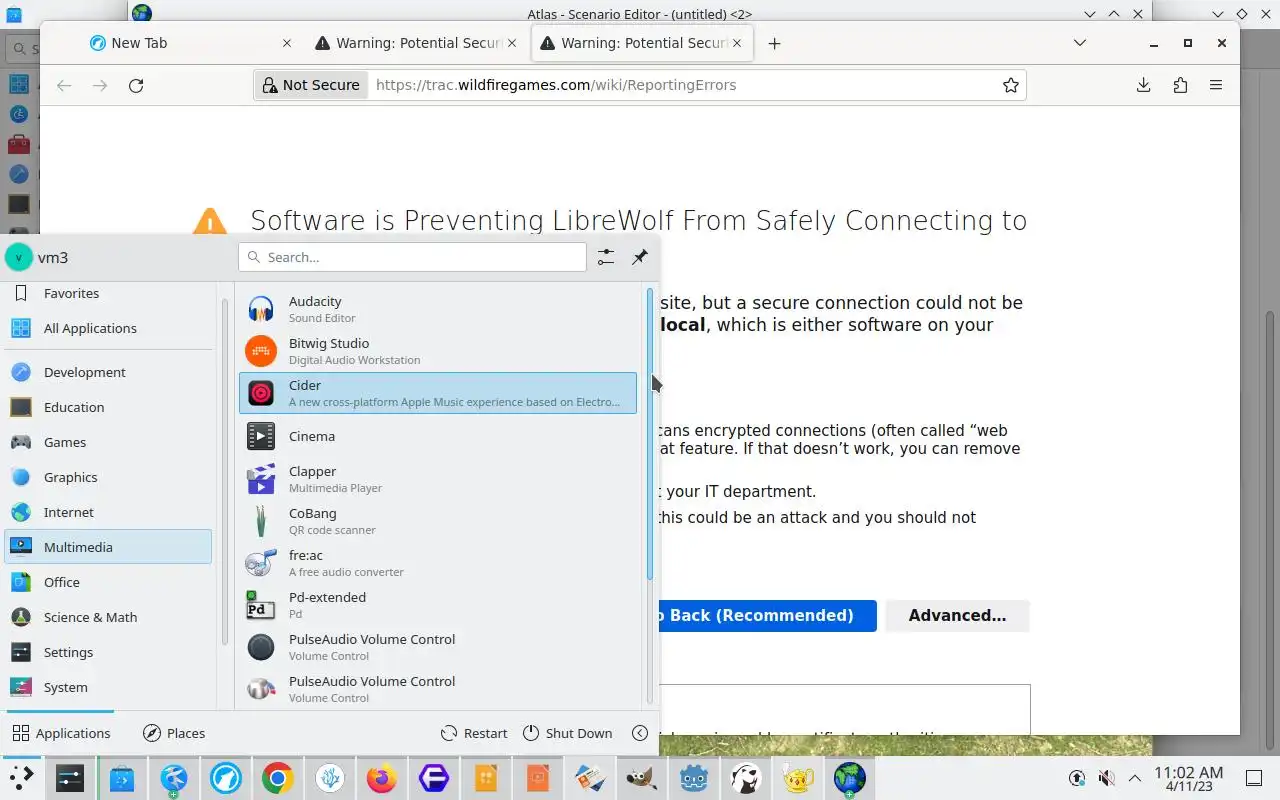
Task: Reload the current LibreWolf page
Action: coord(136,85)
